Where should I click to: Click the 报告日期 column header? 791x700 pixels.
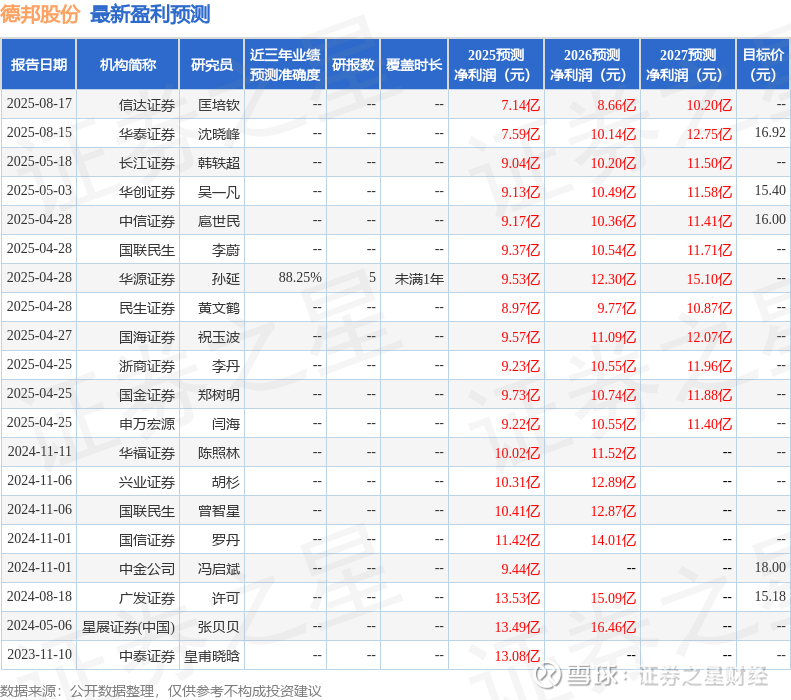click(39, 65)
